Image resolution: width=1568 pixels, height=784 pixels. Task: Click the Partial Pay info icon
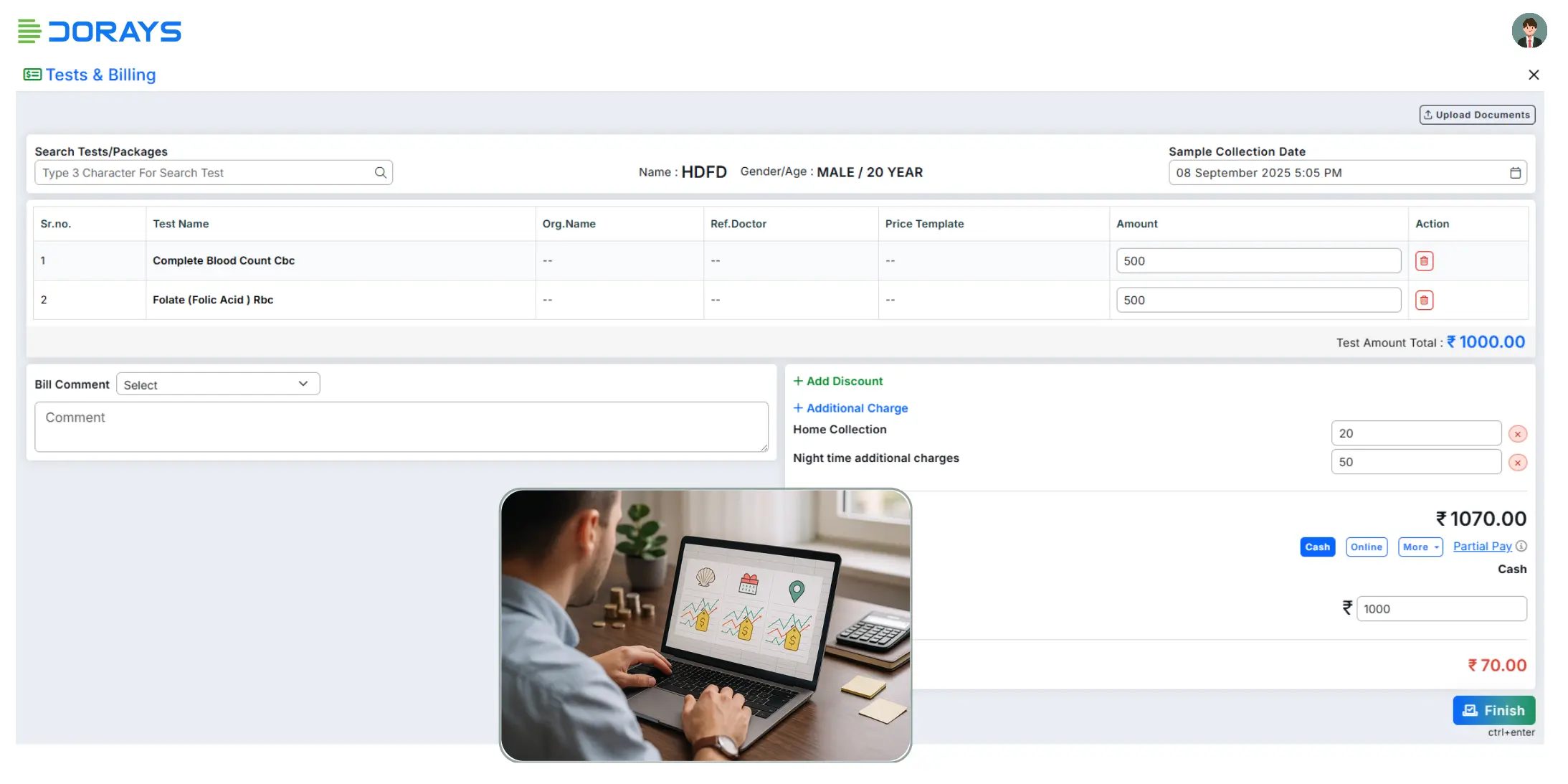tap(1521, 547)
